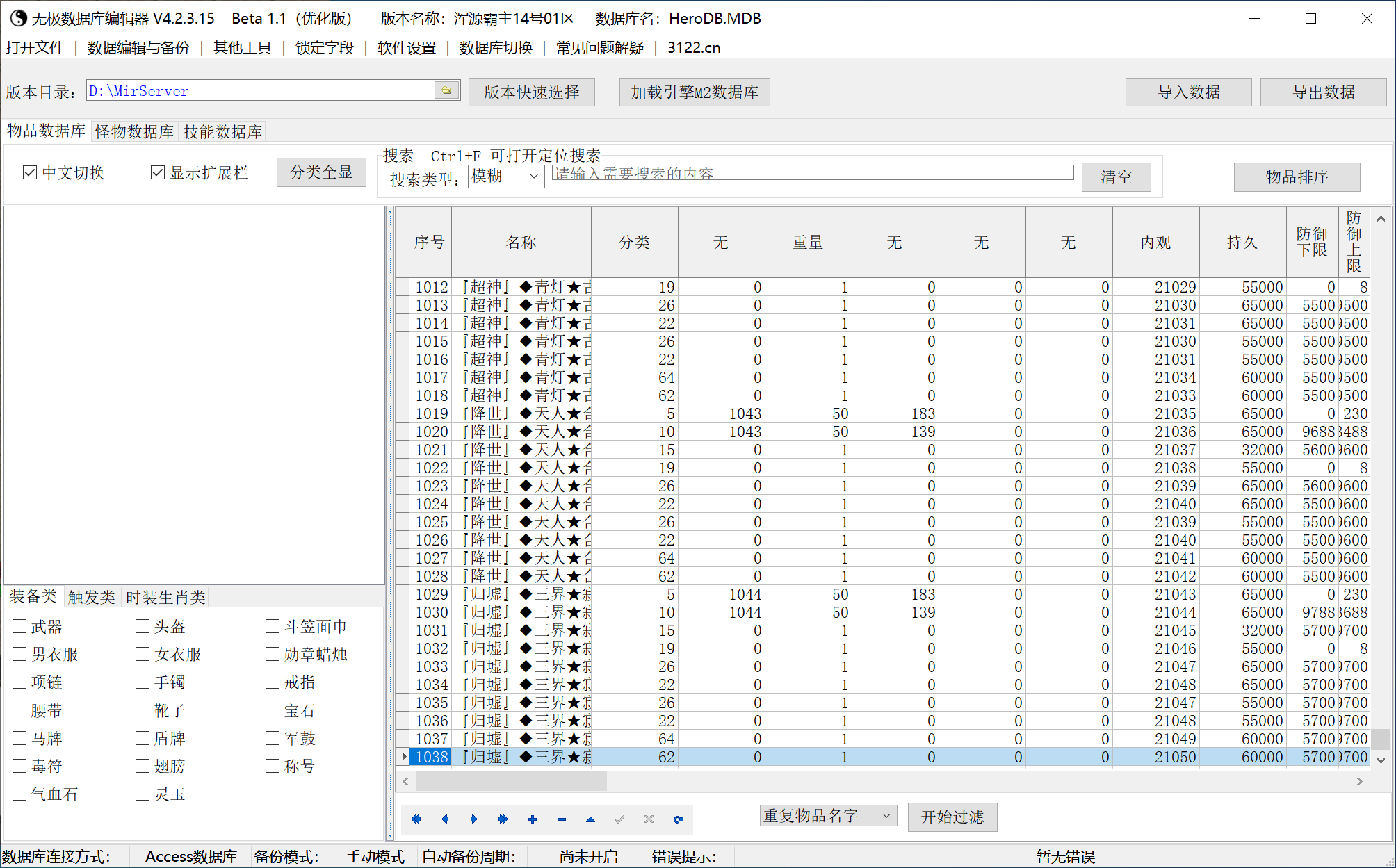Click the 清空 search button

[1117, 177]
